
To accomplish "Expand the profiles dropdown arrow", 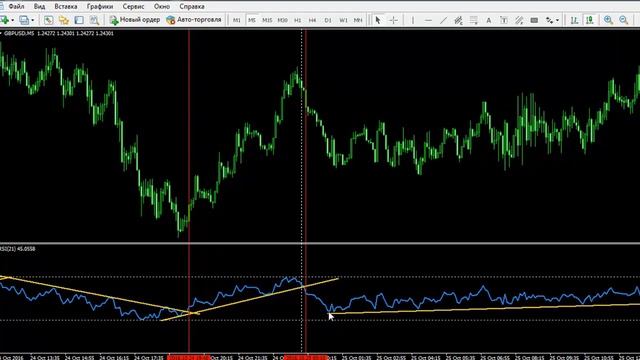I will click(33, 20).
